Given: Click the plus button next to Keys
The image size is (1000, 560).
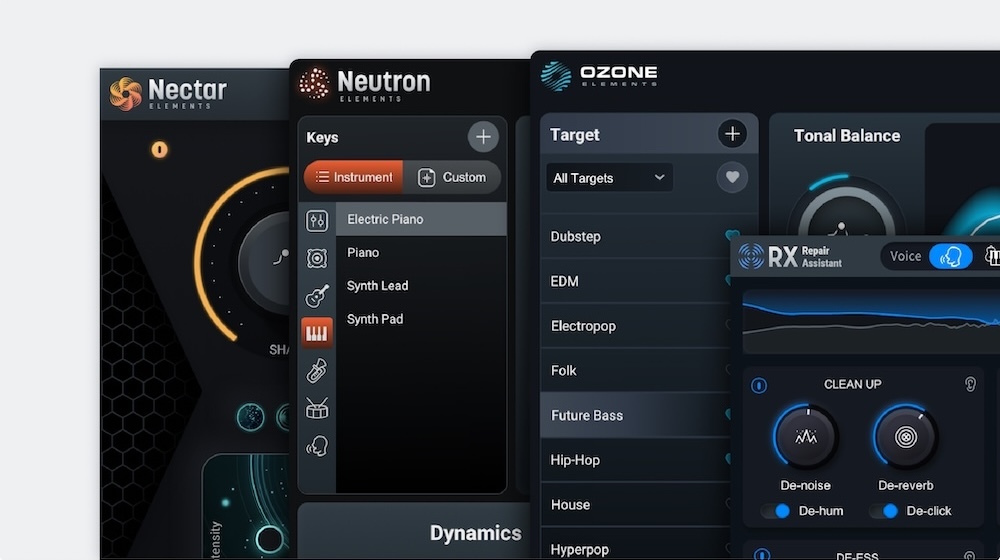Looking at the screenshot, I should click(x=483, y=137).
